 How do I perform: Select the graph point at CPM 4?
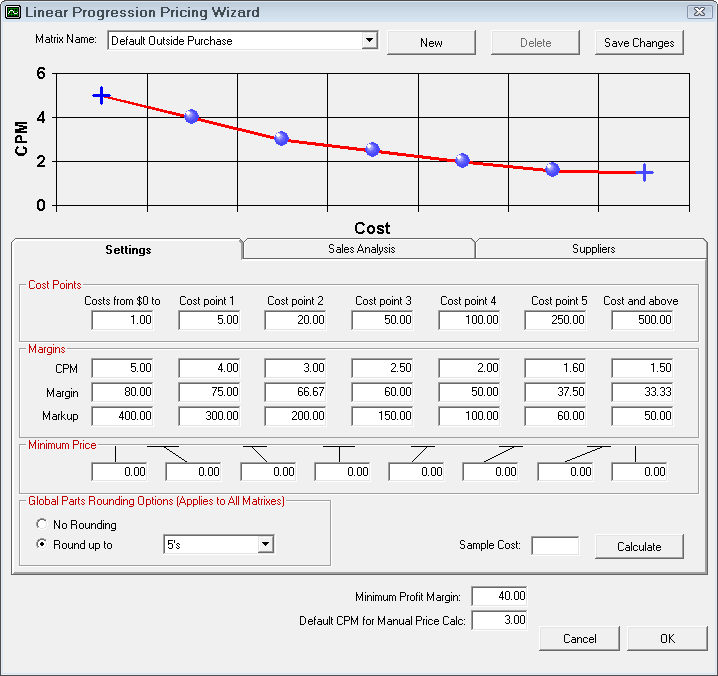192,117
